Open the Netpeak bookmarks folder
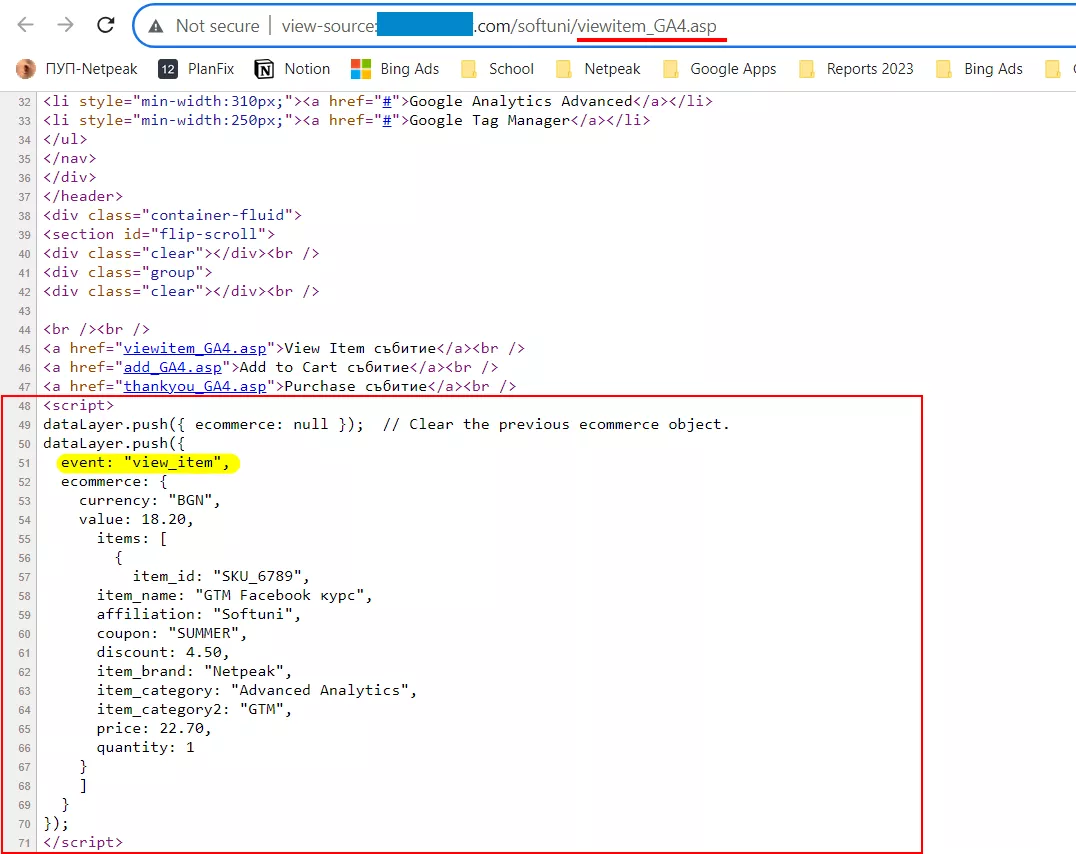Screen dimensions: 1076x854 598,69
